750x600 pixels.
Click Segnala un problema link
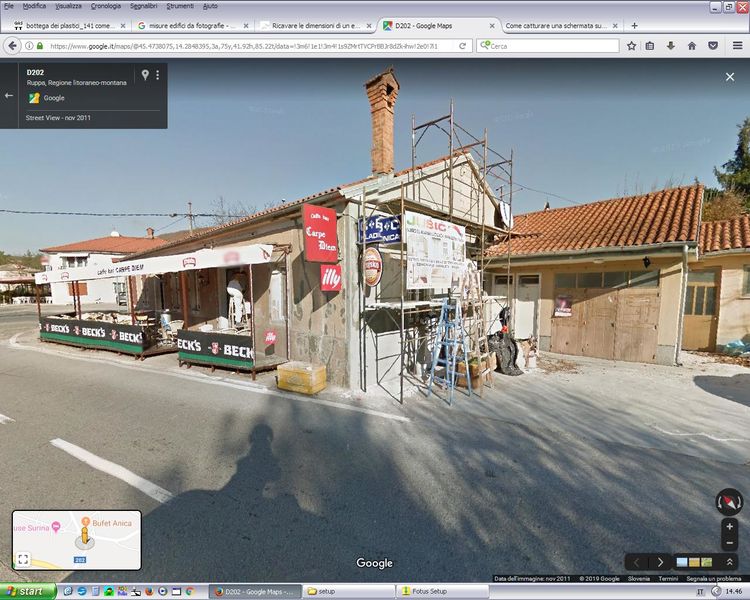click(714, 578)
